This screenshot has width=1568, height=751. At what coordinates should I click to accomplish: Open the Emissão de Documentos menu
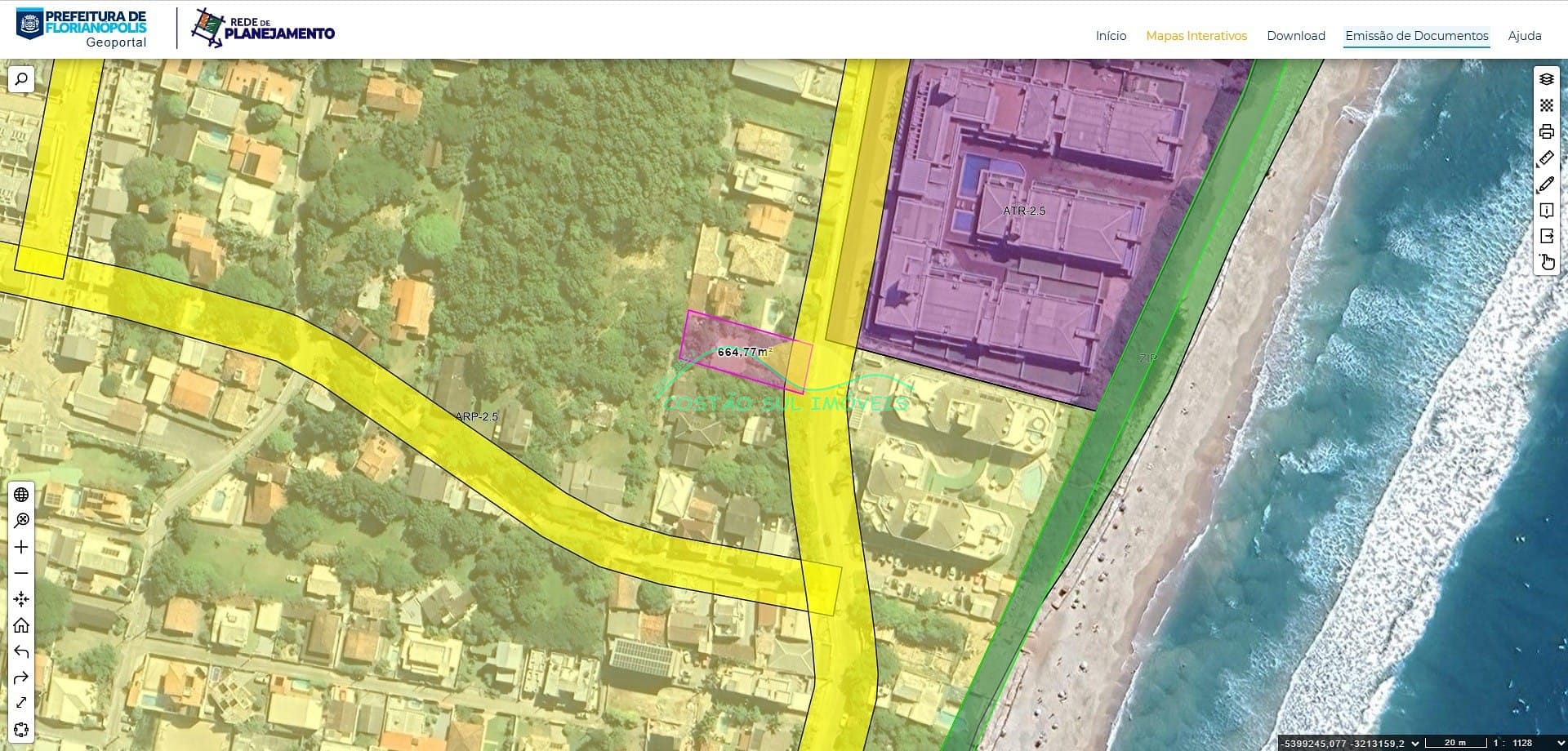click(x=1417, y=36)
